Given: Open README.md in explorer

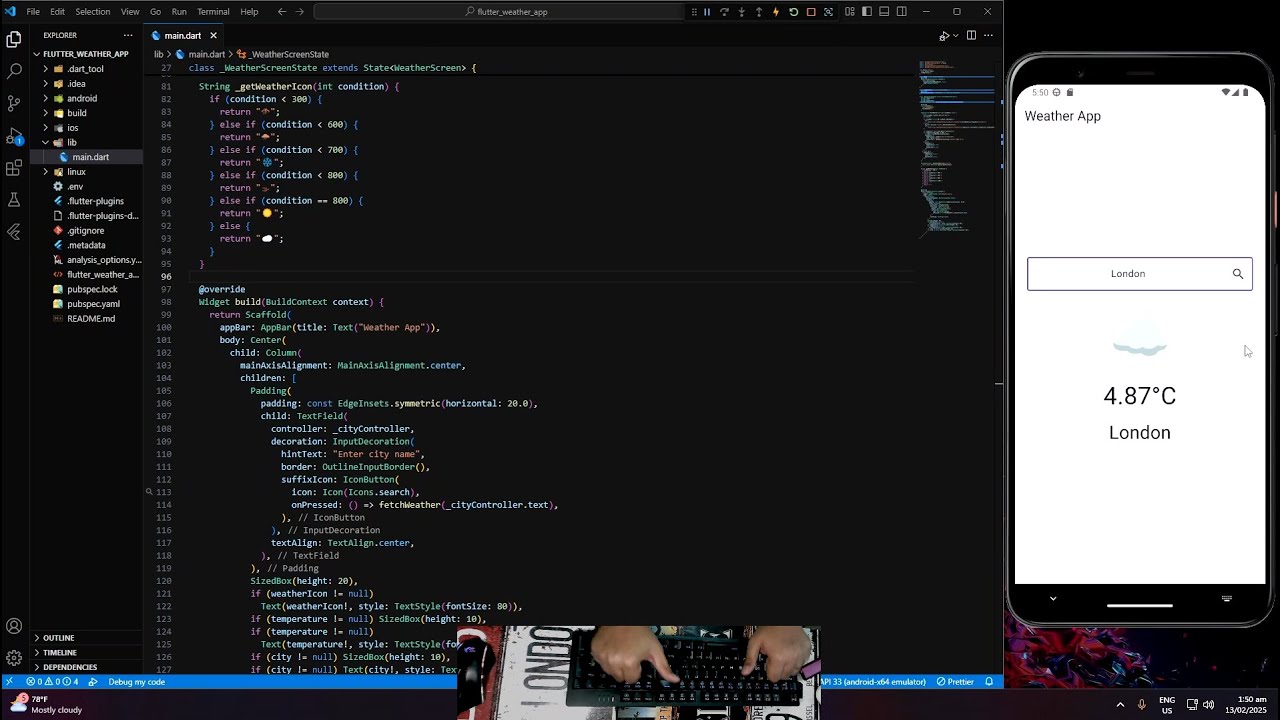Looking at the screenshot, I should [x=86, y=319].
